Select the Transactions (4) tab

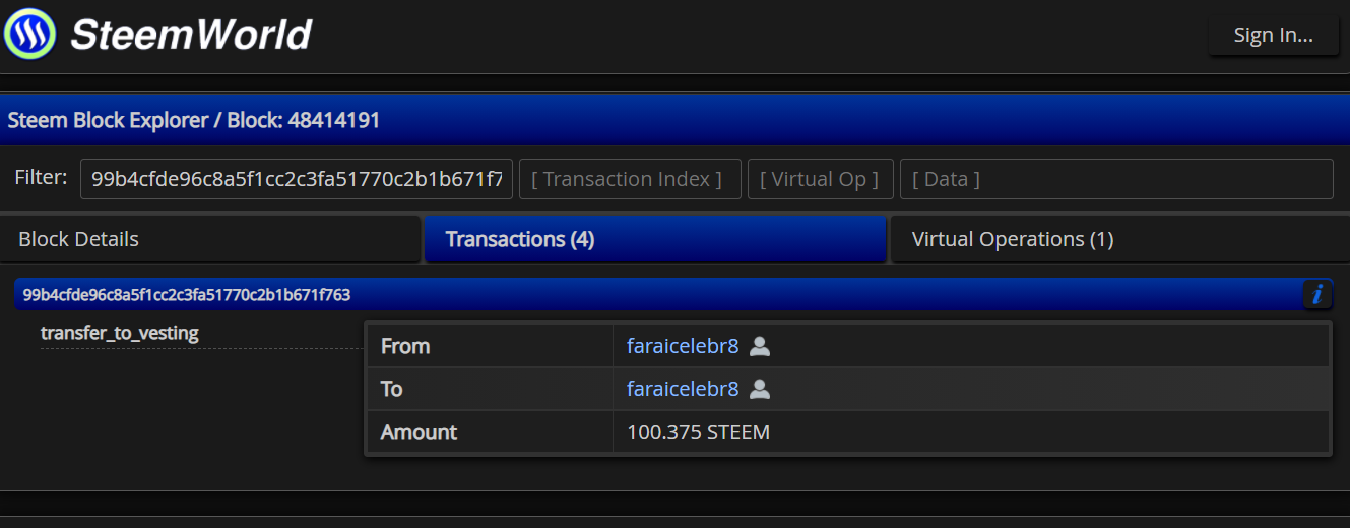click(656, 239)
